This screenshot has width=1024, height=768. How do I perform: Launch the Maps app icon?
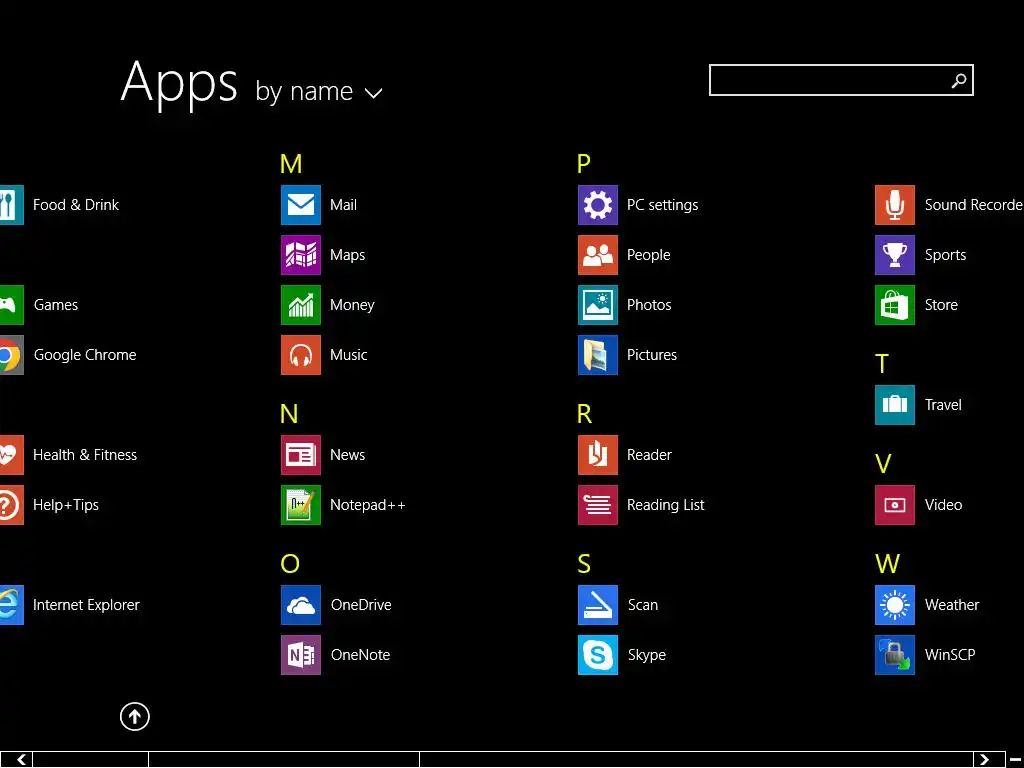click(300, 255)
